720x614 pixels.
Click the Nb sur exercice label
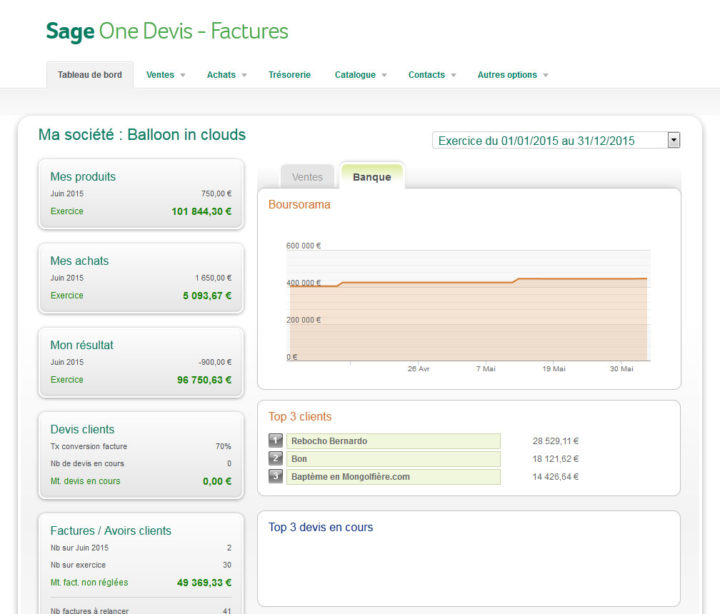pos(78,565)
